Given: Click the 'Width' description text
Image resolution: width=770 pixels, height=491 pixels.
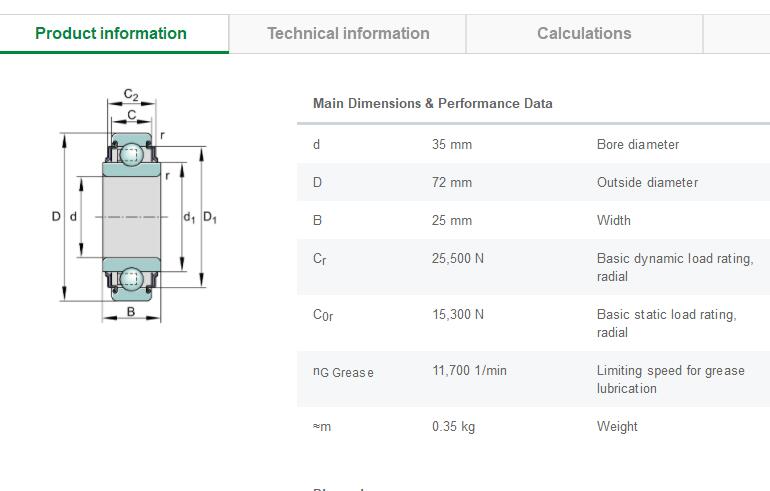Looking at the screenshot, I should (x=613, y=220).
